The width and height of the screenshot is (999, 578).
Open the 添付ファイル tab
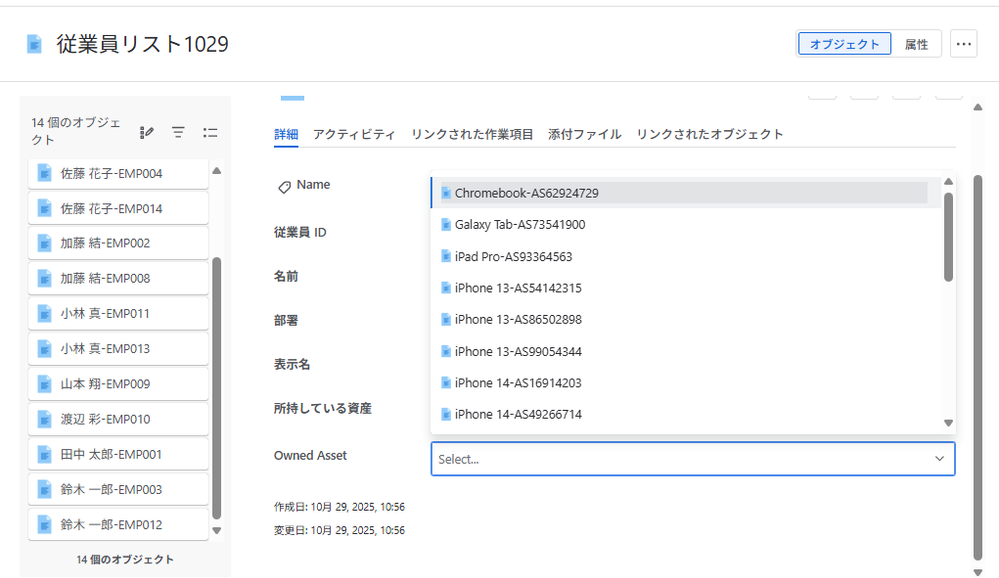point(584,133)
